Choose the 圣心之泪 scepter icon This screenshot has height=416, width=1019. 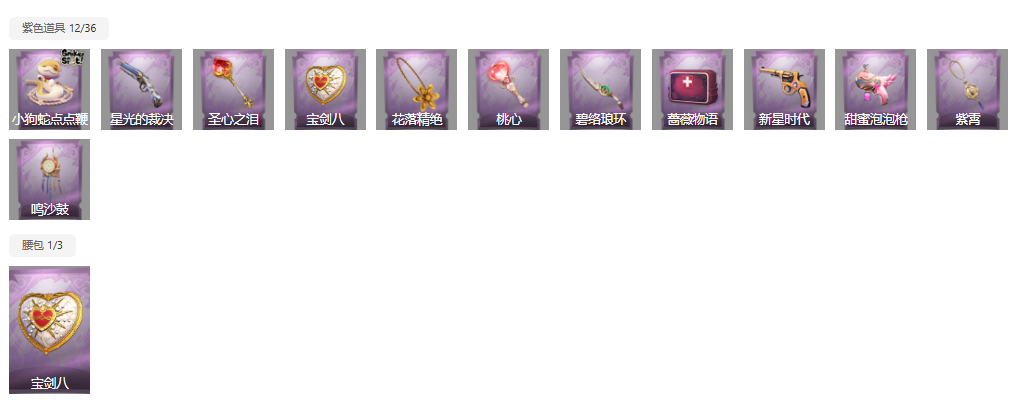[233, 89]
